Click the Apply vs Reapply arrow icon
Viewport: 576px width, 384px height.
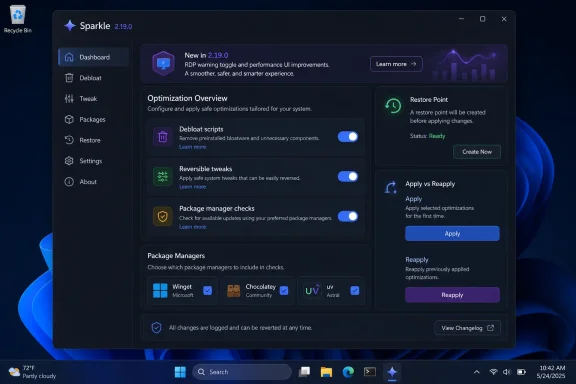click(390, 187)
